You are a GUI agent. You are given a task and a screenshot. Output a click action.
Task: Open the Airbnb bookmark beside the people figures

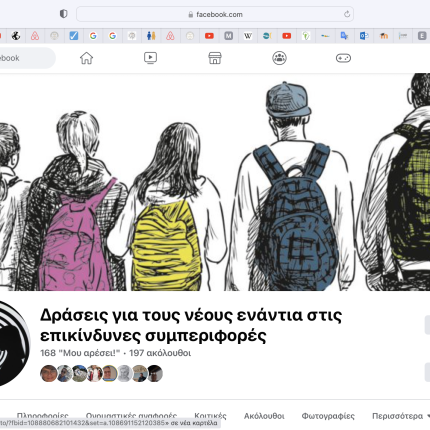click(x=170, y=36)
